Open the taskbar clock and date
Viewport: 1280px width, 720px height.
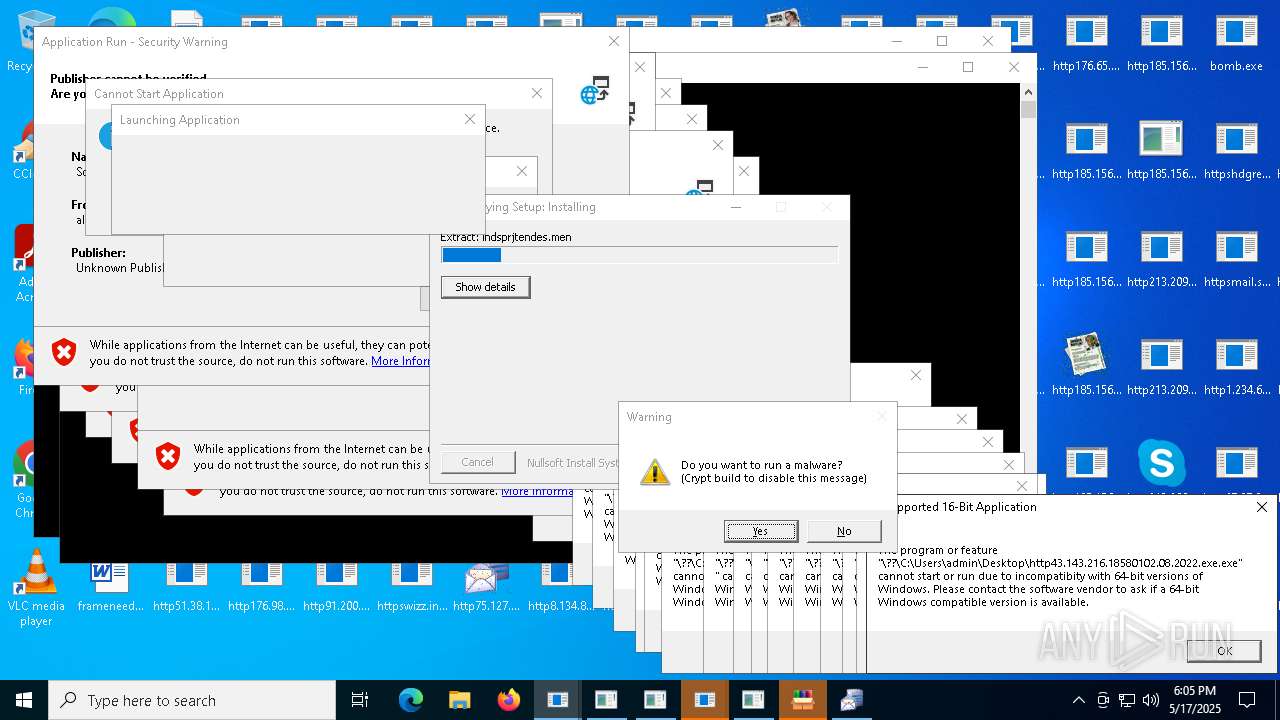pyautogui.click(x=1195, y=700)
